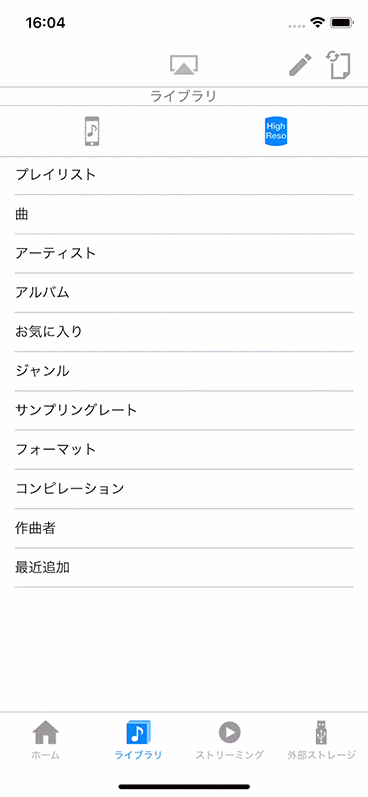Browse by サンプリングレート
The height and width of the screenshot is (797, 368).
click(x=184, y=411)
